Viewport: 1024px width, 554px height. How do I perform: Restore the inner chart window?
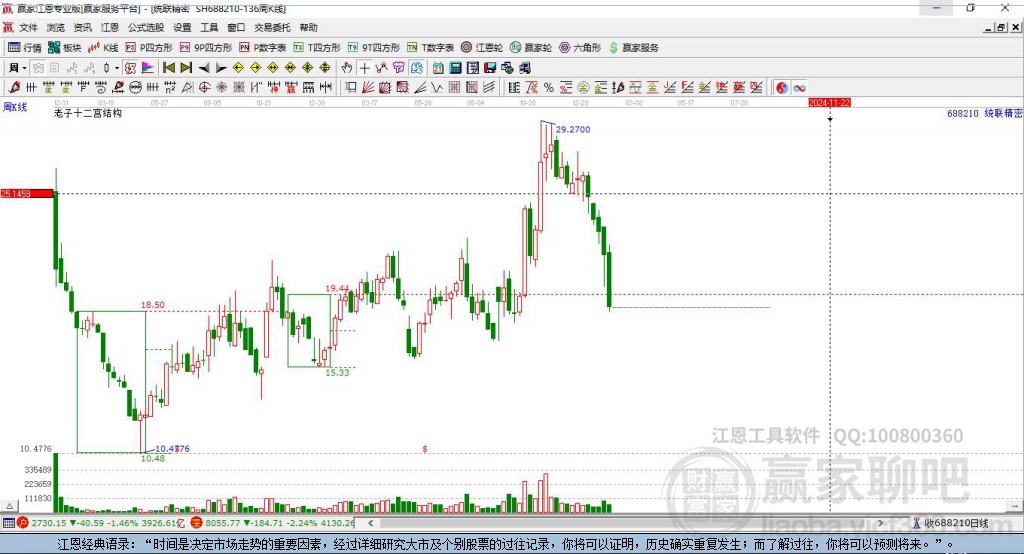pyautogui.click(x=1000, y=27)
